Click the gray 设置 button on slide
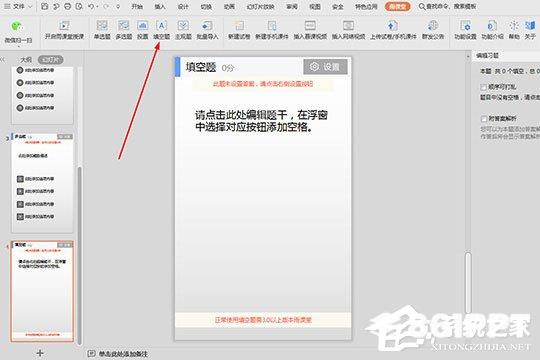 pyautogui.click(x=325, y=66)
